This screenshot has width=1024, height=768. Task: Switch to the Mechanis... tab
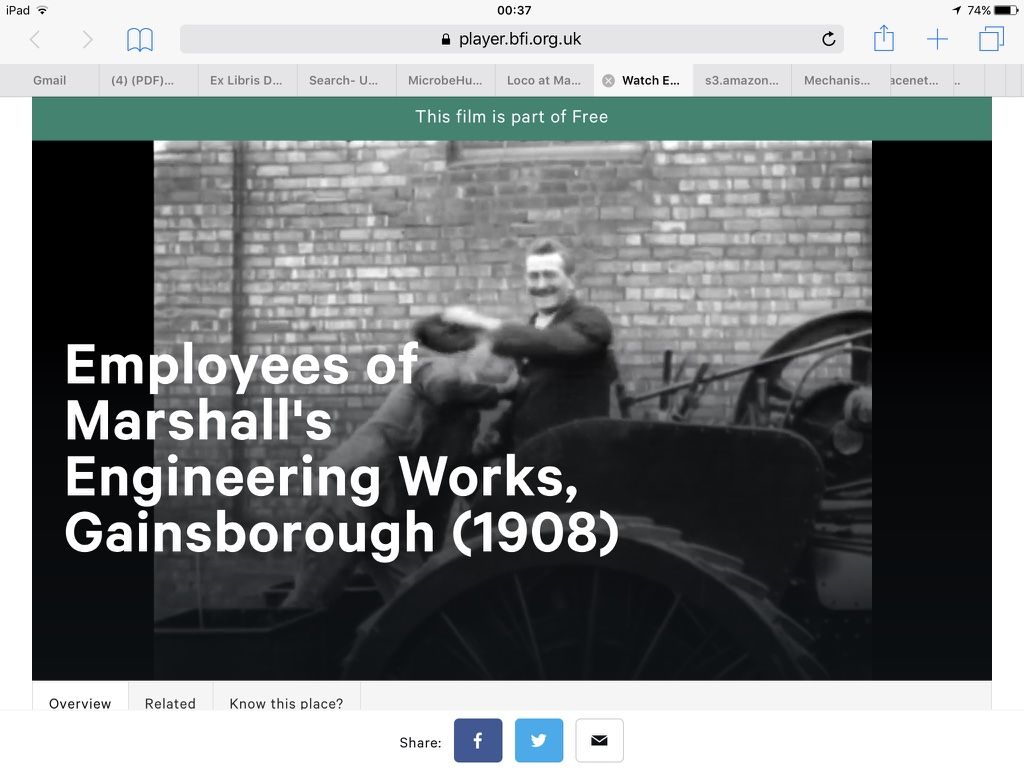(x=840, y=80)
